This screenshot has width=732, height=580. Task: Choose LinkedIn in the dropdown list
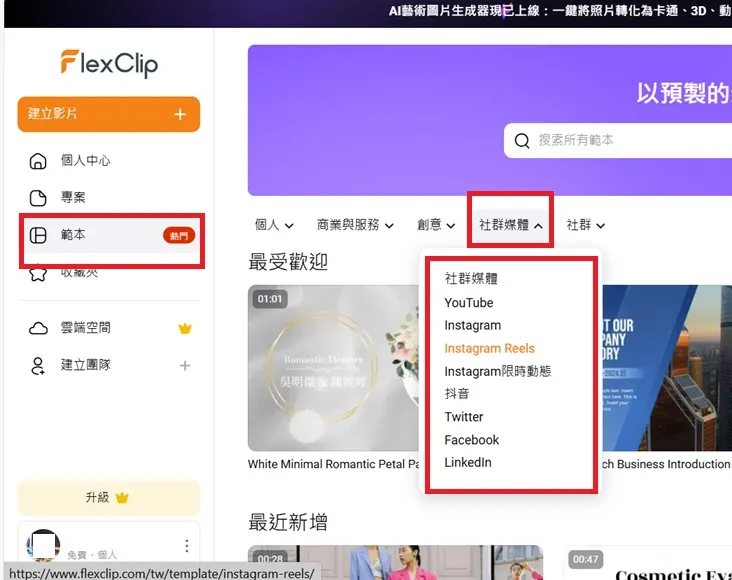pos(468,463)
